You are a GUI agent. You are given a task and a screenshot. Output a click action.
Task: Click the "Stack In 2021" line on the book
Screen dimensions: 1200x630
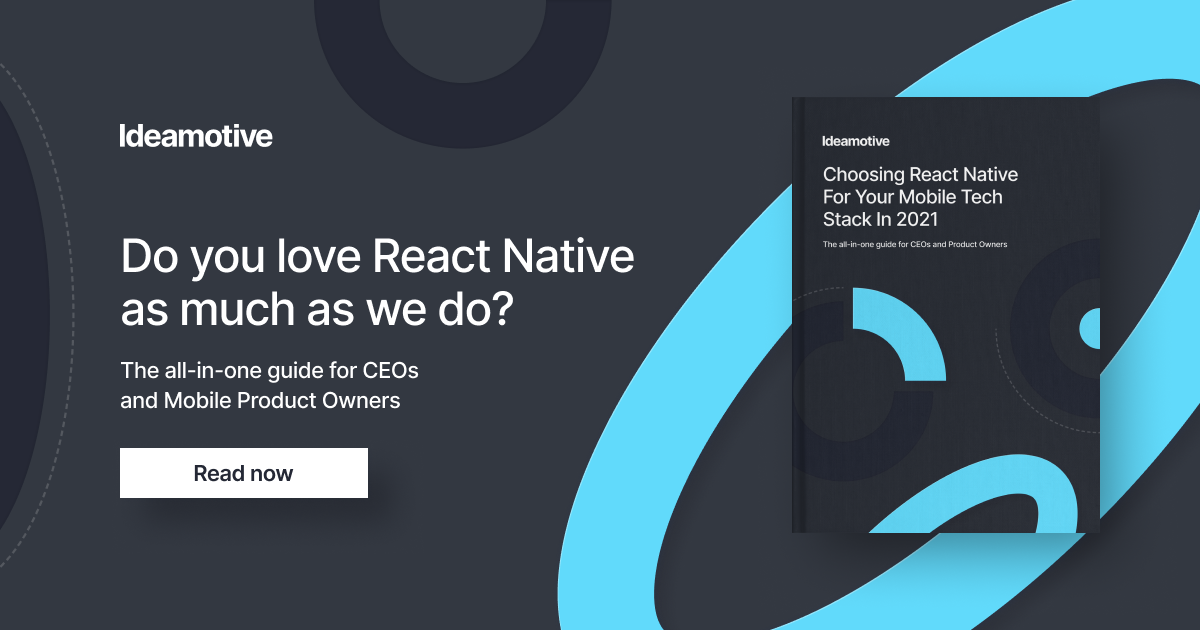click(x=881, y=219)
